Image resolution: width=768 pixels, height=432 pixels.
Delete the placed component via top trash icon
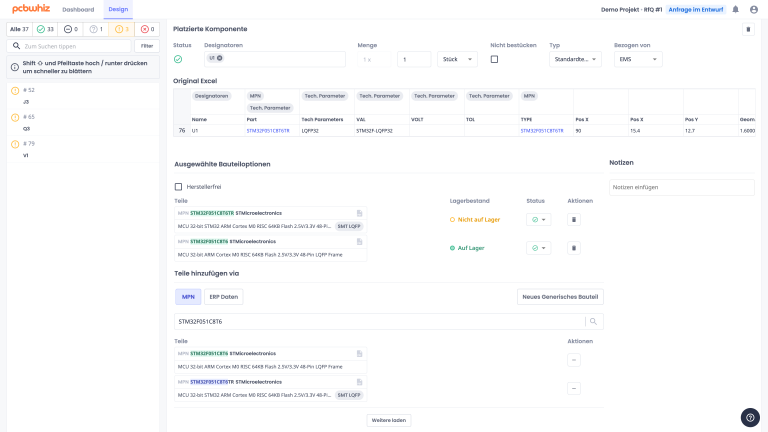coord(748,29)
